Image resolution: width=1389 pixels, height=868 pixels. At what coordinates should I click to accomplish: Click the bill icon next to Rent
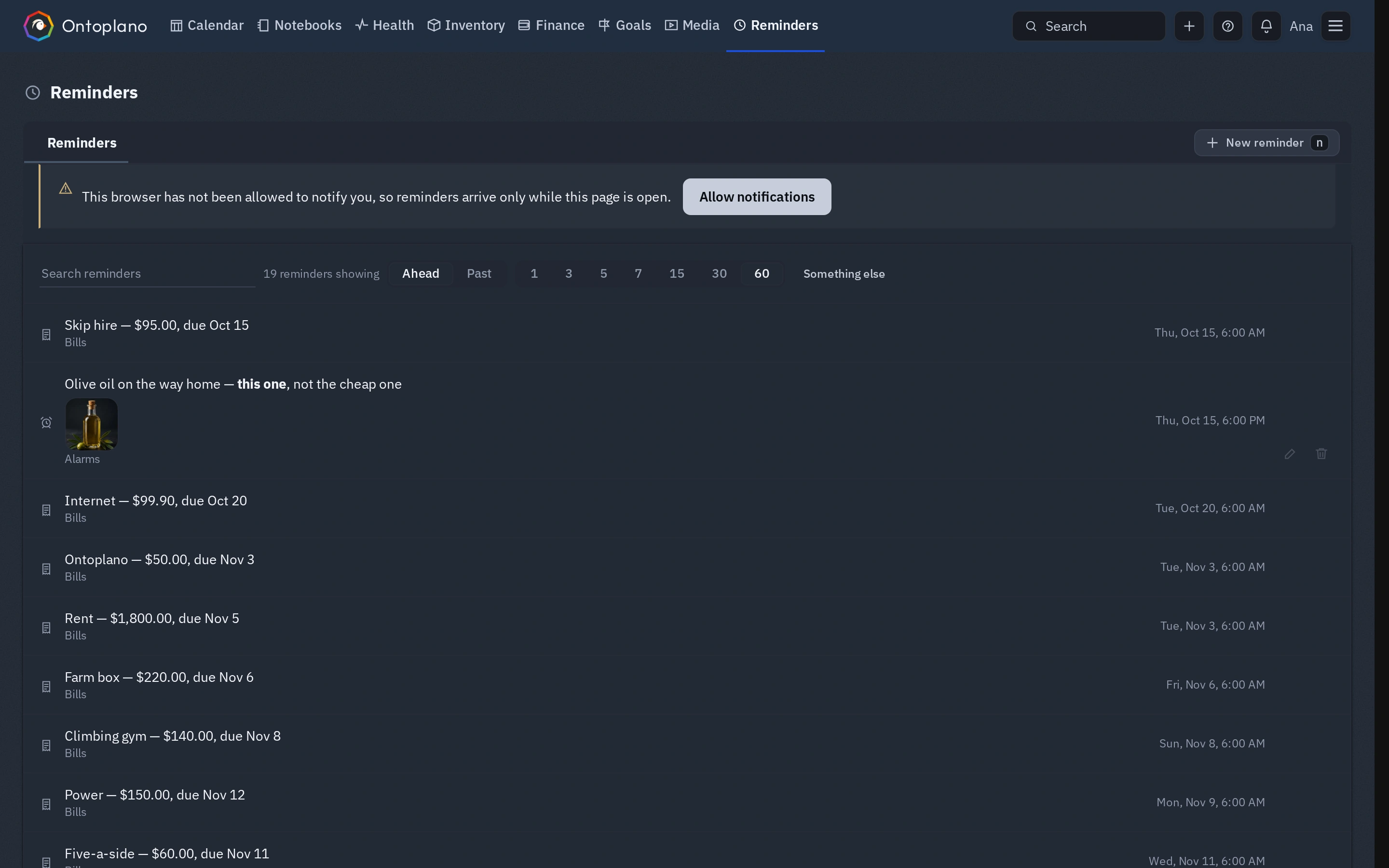coord(46,627)
